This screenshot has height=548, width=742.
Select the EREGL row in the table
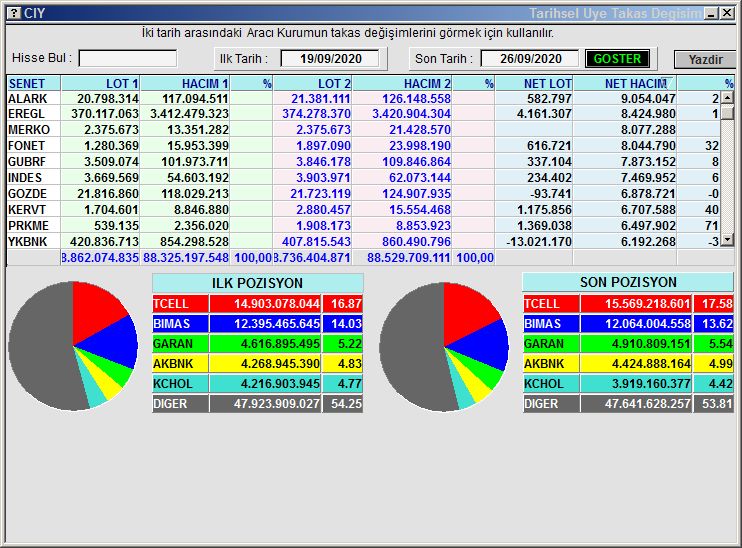pos(363,114)
